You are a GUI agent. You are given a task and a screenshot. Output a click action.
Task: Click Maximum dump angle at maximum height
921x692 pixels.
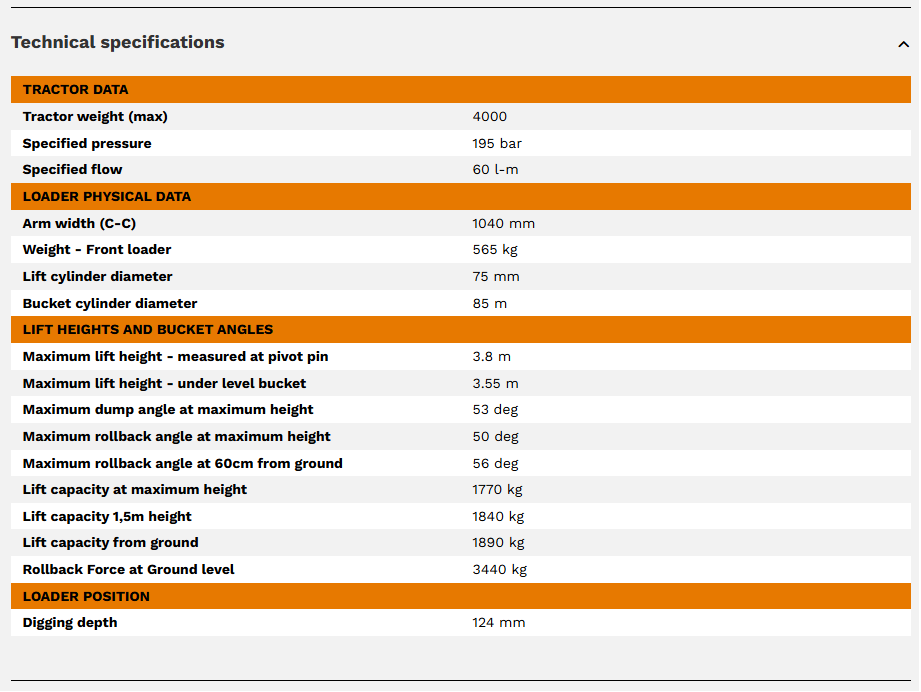168,410
